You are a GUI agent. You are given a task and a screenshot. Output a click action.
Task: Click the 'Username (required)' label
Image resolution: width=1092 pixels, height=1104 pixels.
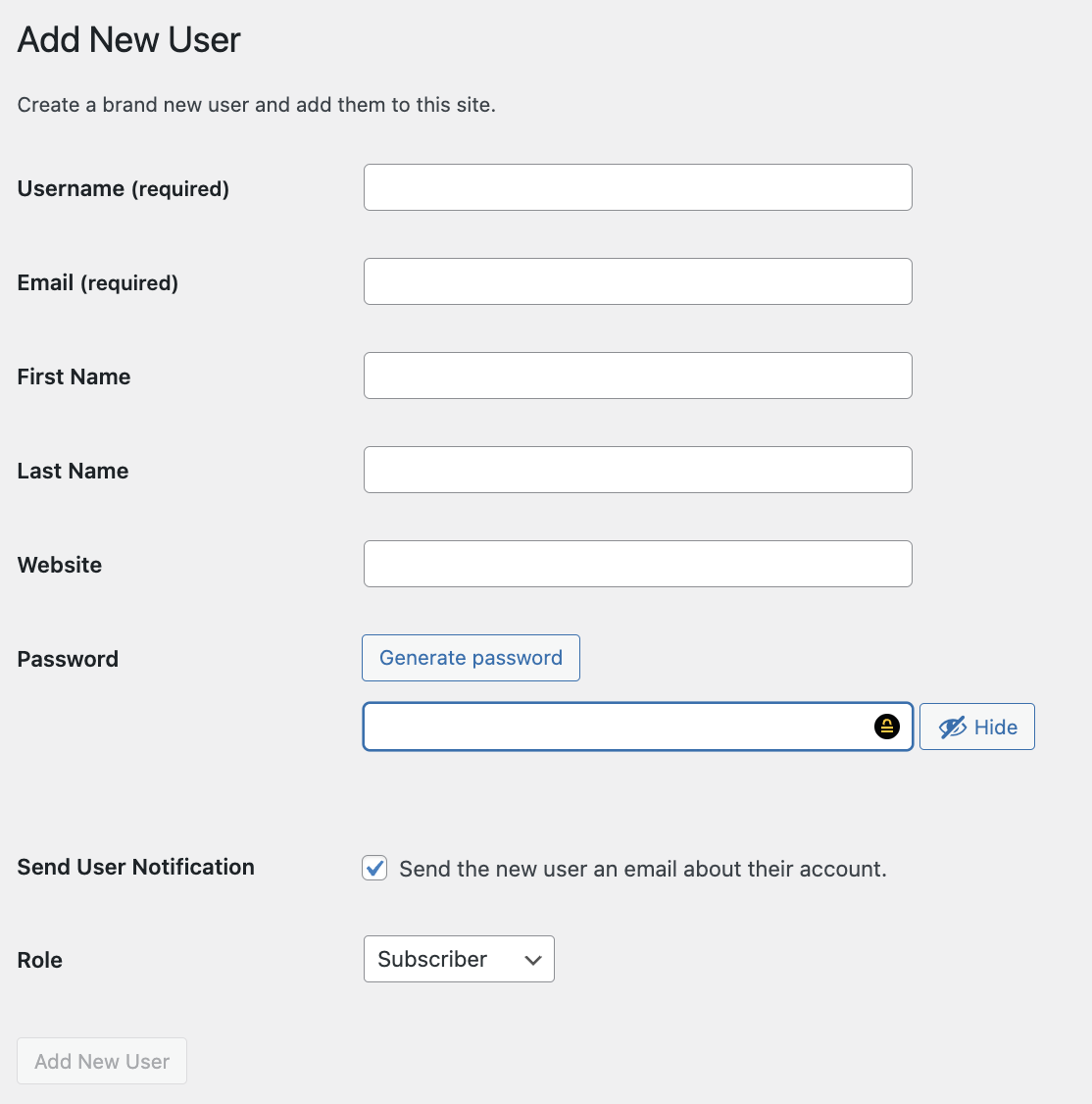[x=124, y=188]
